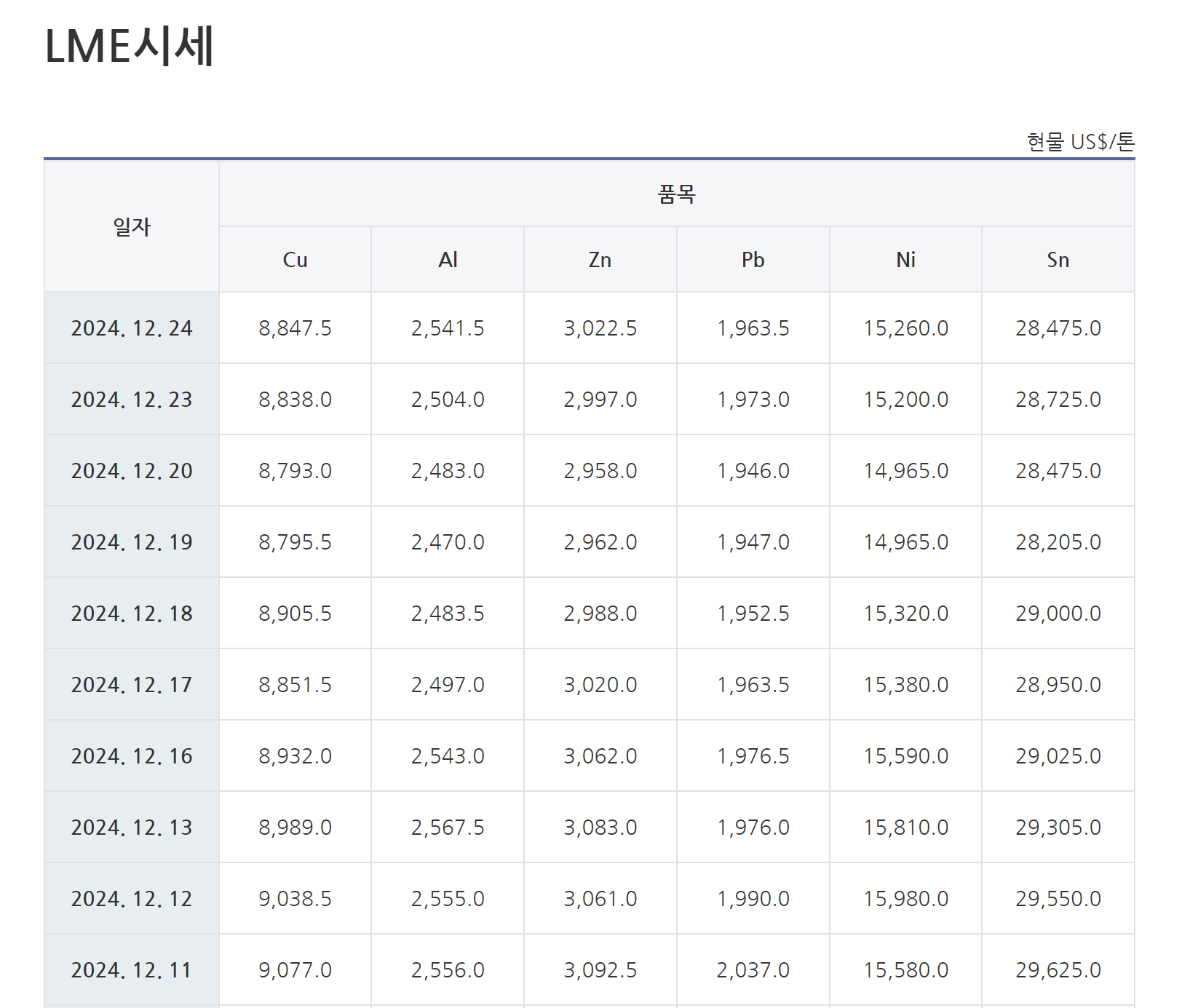Click Pb price 1,952.5 for December 18
Screen dimensions: 1182x1008
pos(753,614)
